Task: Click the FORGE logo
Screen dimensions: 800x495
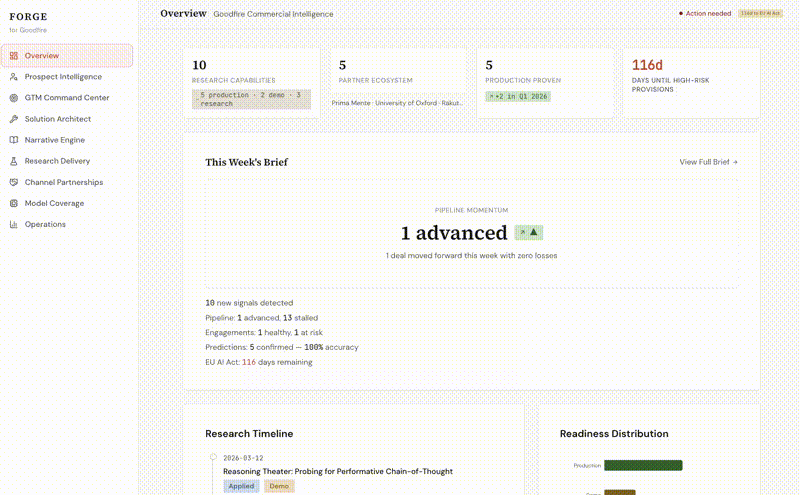Action: coord(28,17)
